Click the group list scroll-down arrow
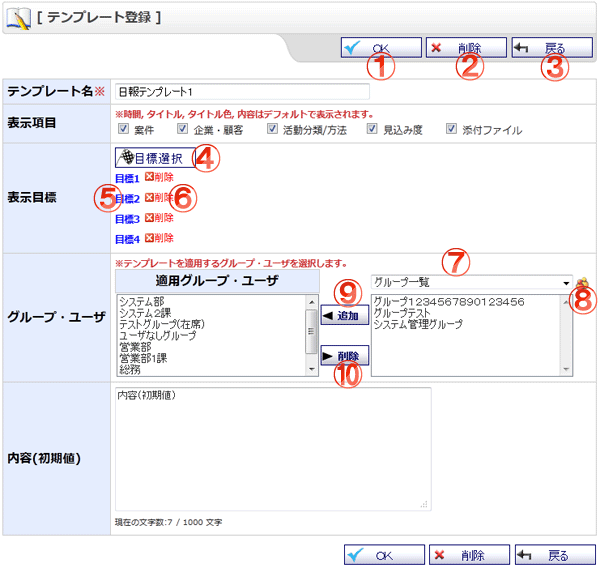 pos(566,369)
